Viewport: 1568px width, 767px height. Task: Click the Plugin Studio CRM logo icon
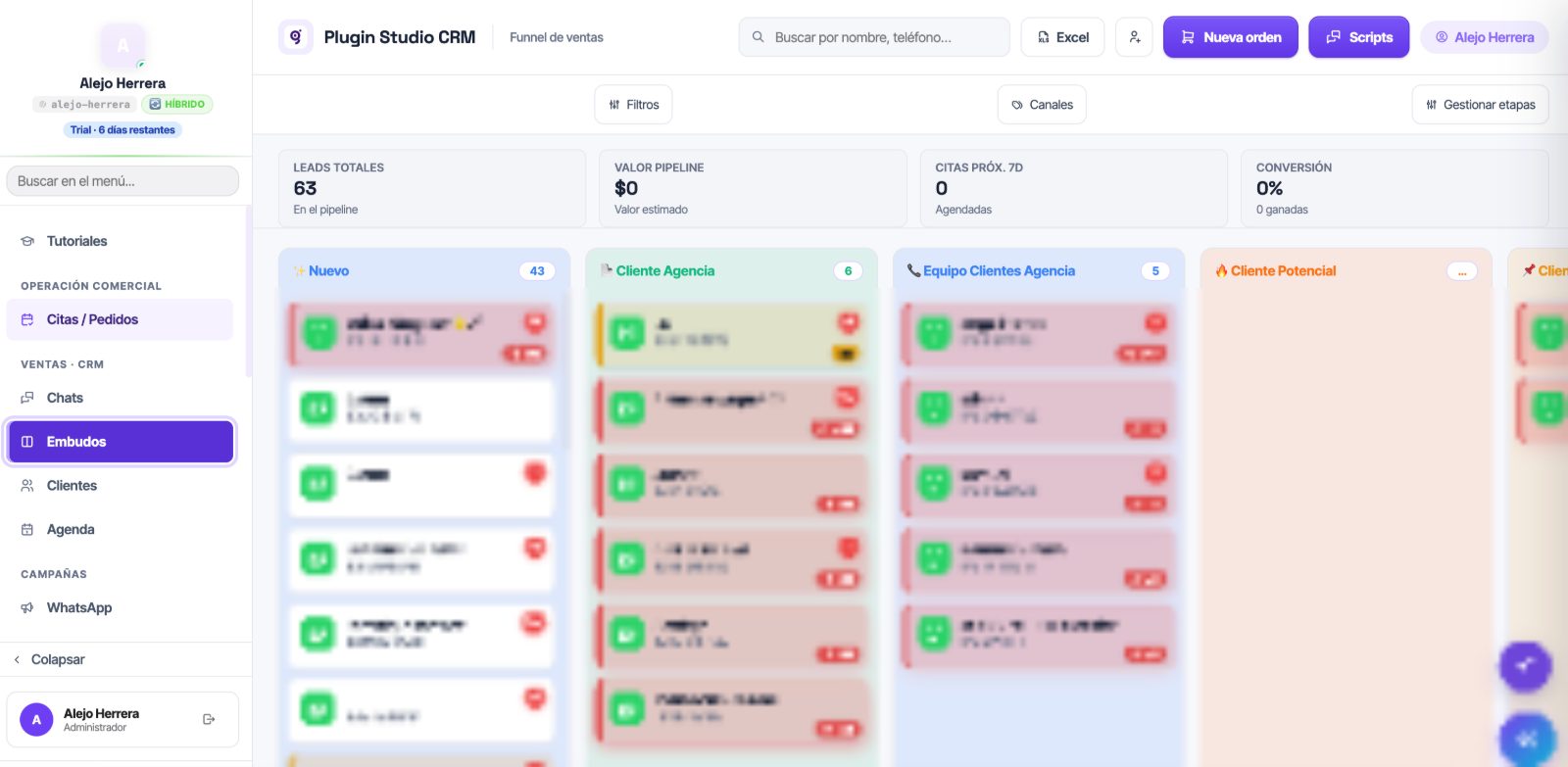click(x=296, y=37)
